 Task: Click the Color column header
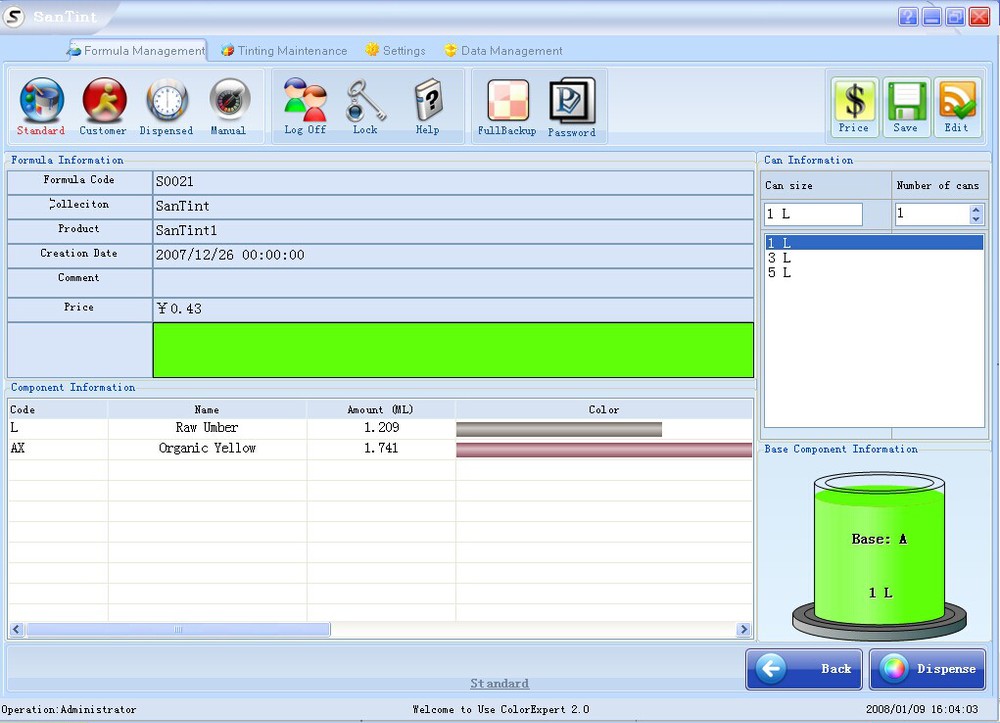604,409
